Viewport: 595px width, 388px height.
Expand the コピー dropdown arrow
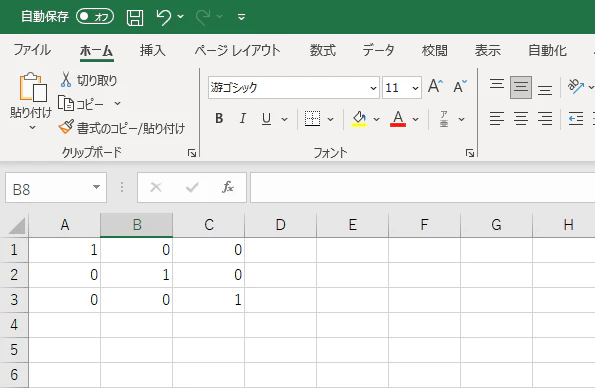117,103
